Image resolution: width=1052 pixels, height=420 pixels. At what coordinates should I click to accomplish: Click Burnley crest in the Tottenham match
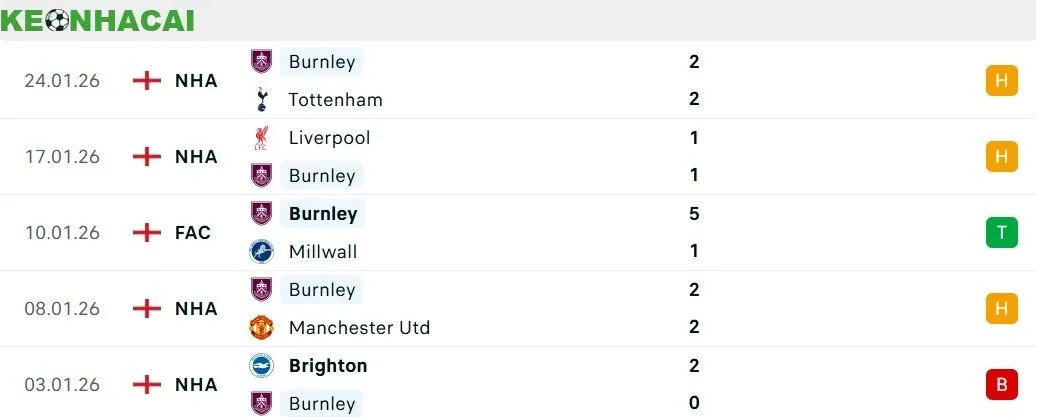point(261,62)
